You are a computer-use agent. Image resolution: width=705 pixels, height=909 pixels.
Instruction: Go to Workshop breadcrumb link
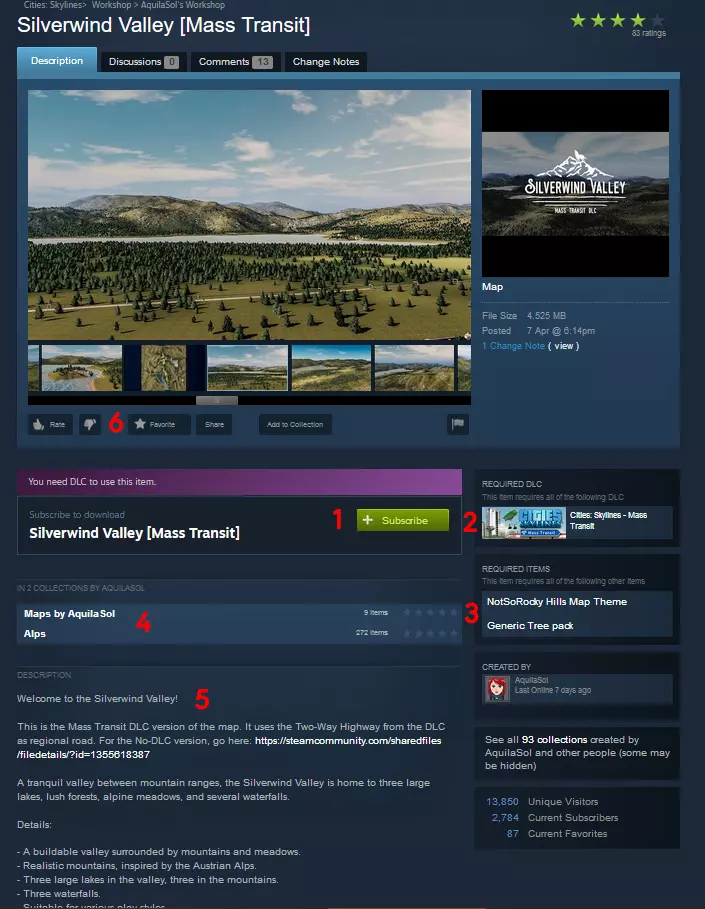pyautogui.click(x=111, y=5)
